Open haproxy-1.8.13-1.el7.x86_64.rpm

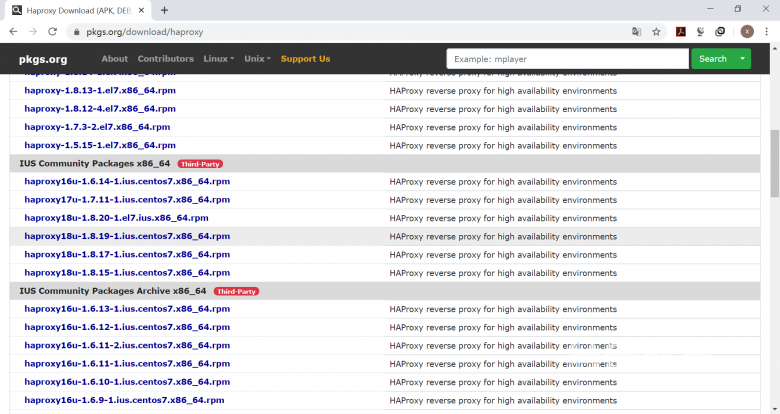pos(100,91)
